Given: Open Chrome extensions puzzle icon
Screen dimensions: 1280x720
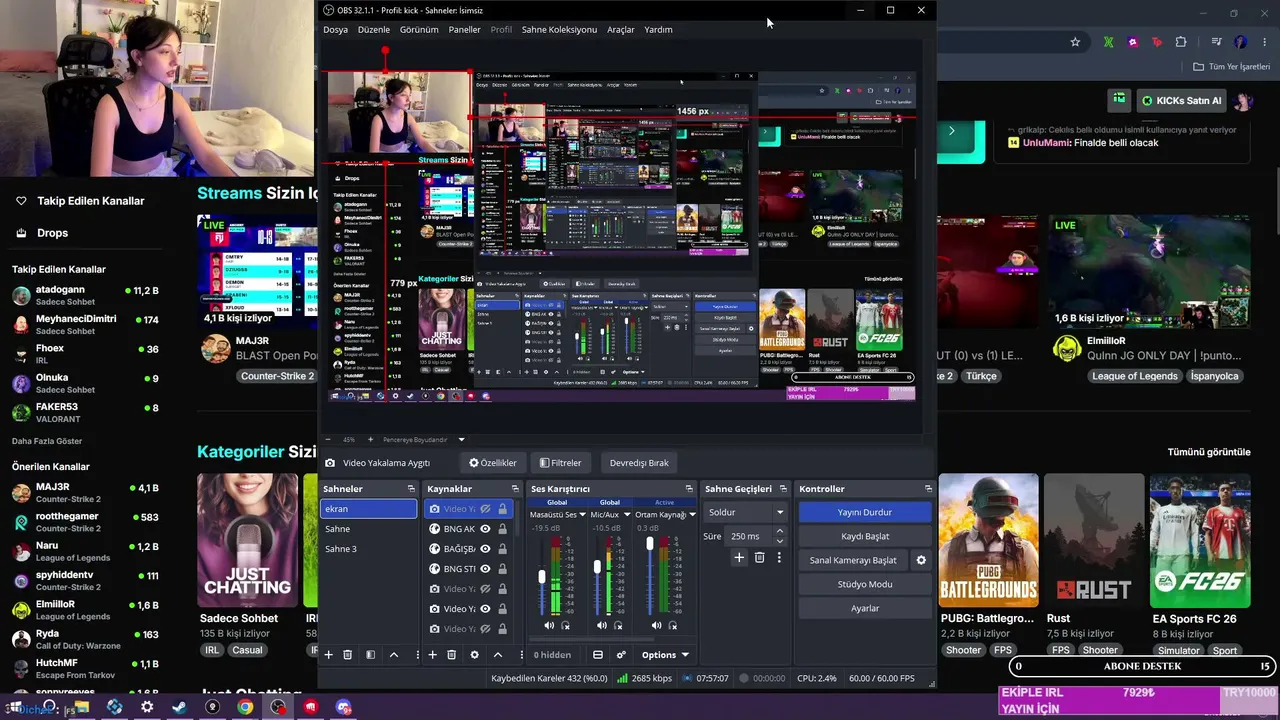Looking at the screenshot, I should (x=1181, y=42).
